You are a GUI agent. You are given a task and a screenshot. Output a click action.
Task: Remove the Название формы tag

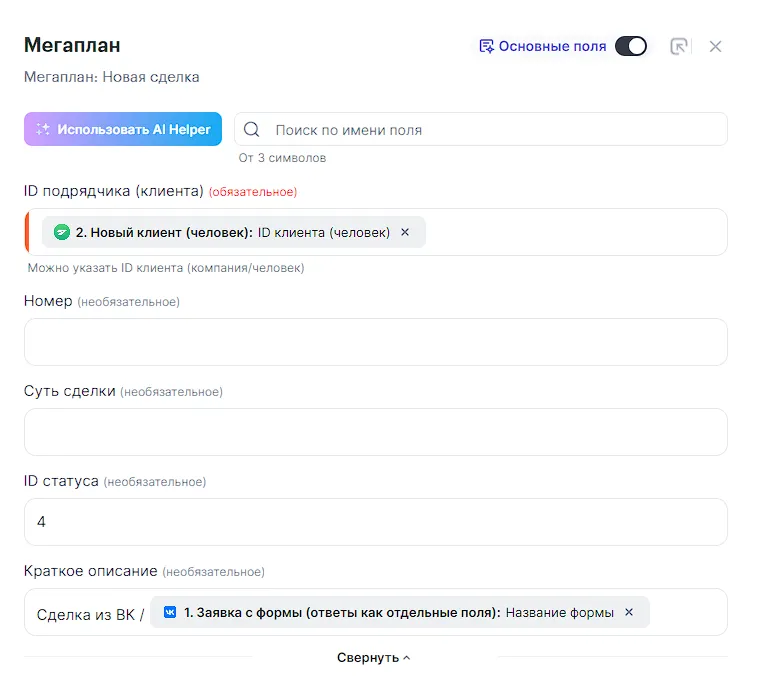click(629, 612)
